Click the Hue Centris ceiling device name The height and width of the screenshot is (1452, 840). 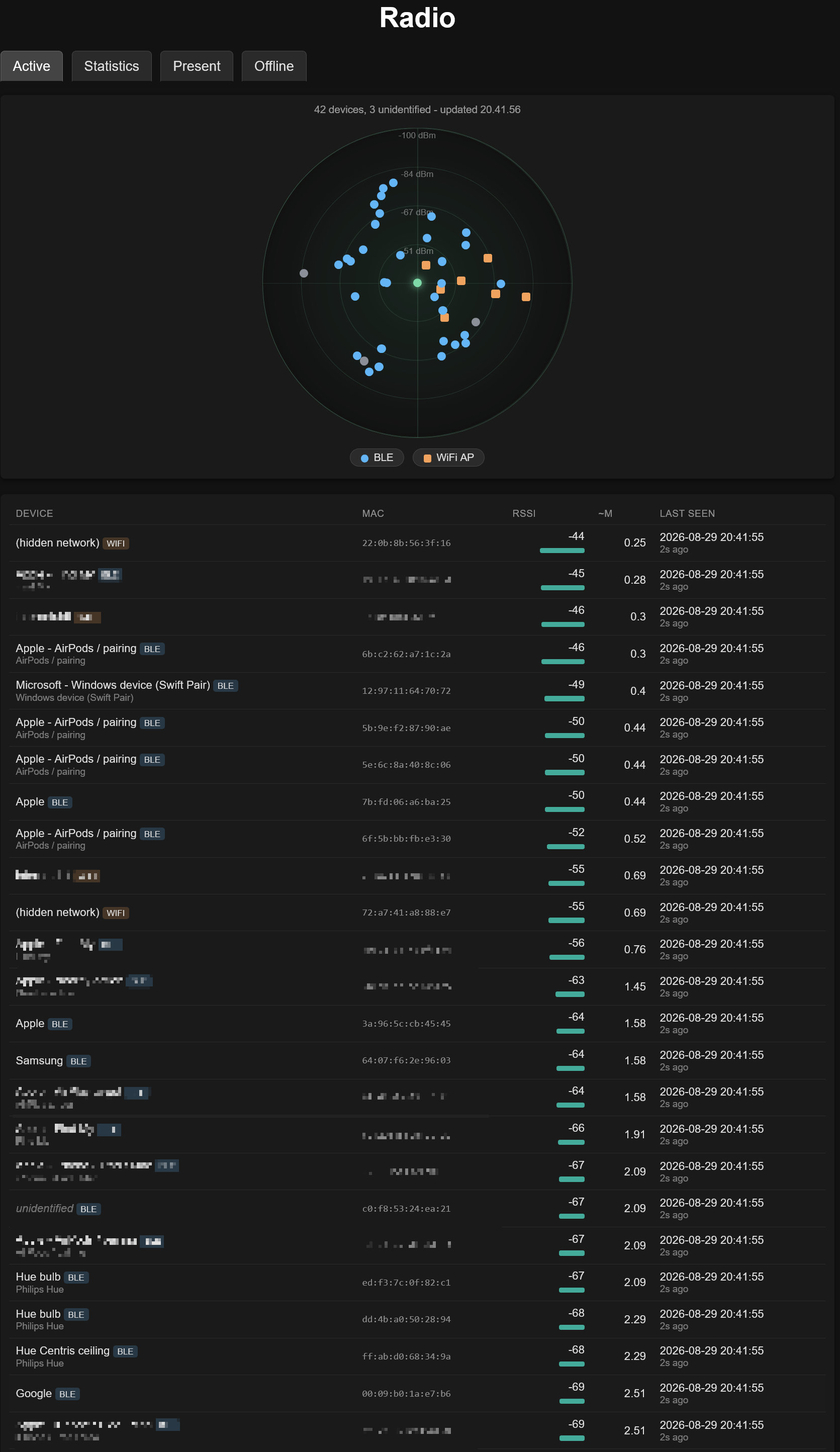point(63,1350)
